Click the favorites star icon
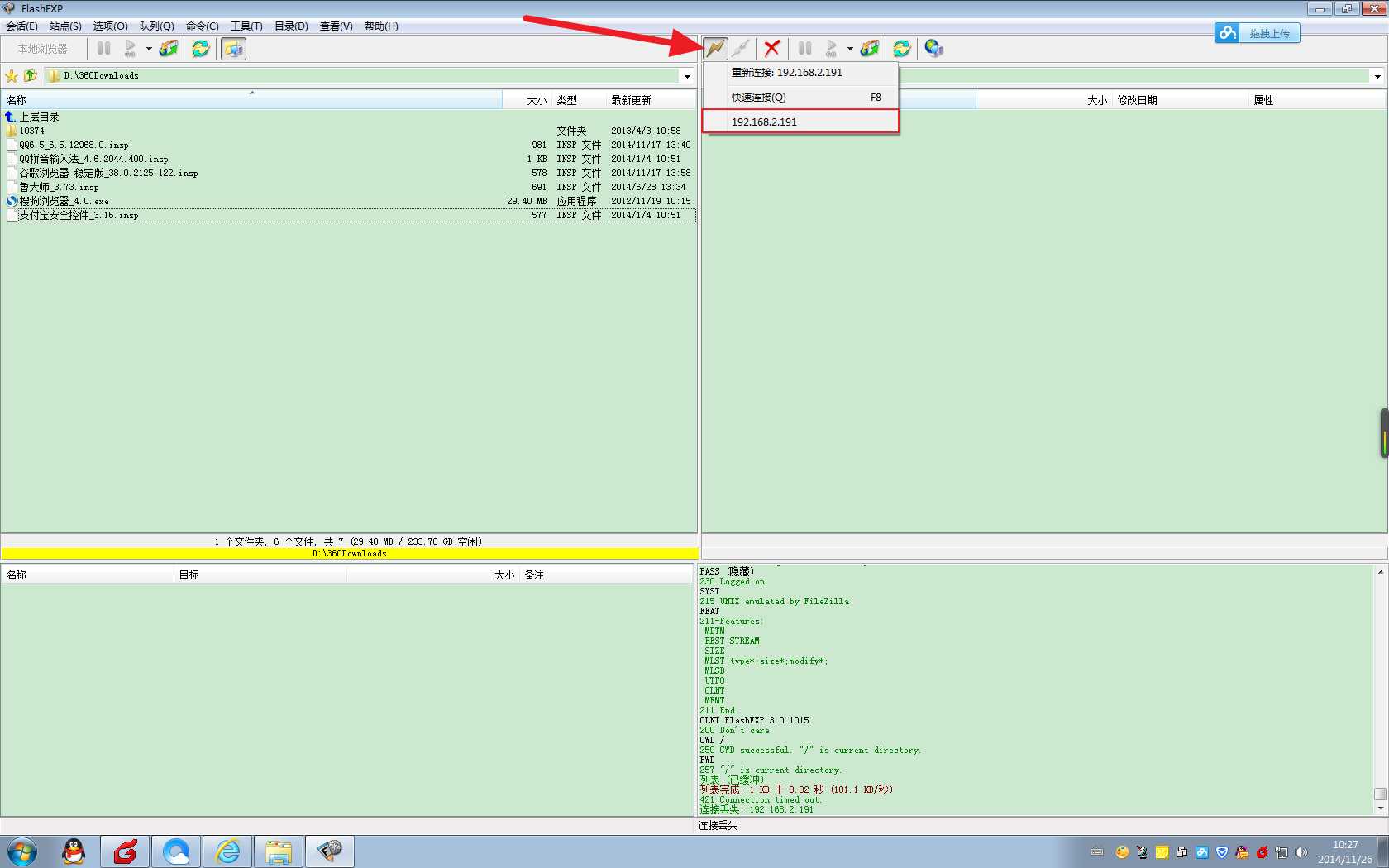1389x868 pixels. tap(12, 76)
